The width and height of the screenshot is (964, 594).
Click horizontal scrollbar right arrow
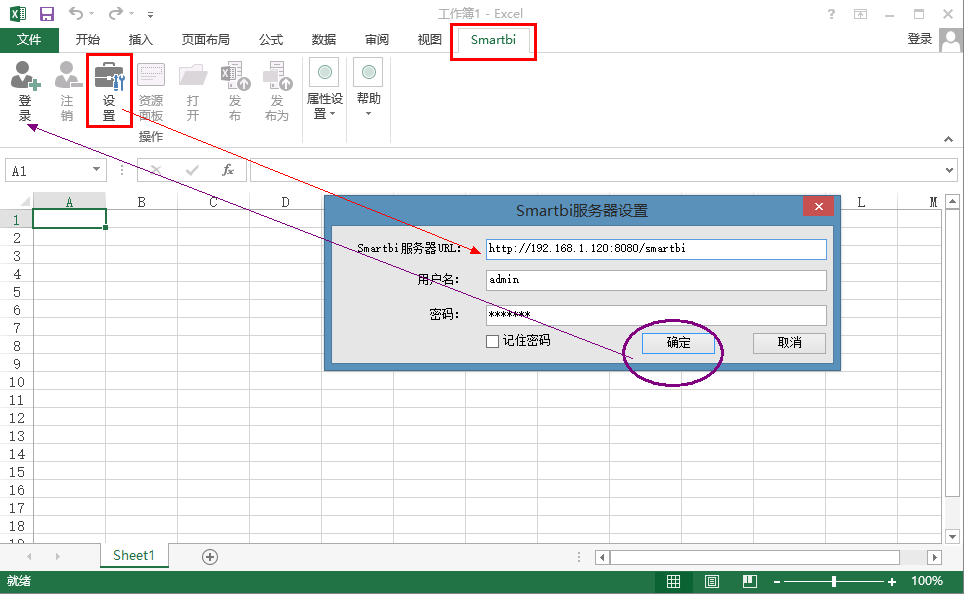pos(934,557)
